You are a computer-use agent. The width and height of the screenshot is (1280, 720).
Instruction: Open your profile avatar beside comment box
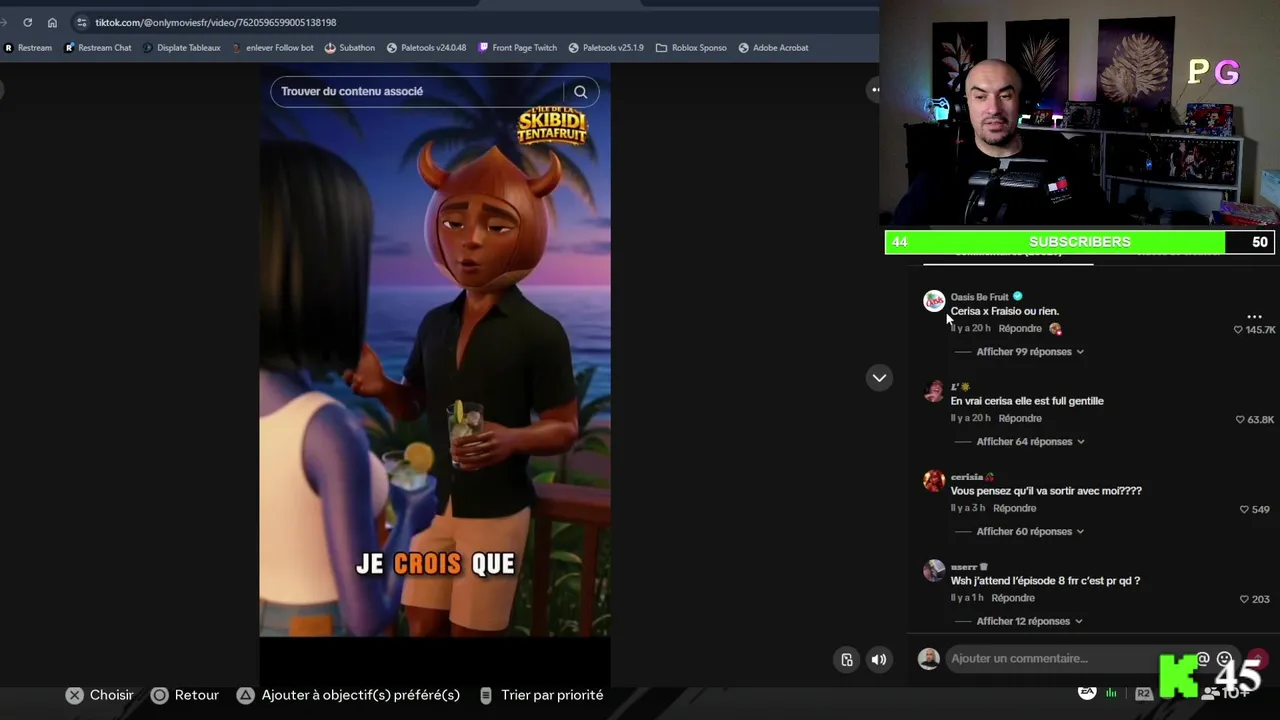coord(929,659)
